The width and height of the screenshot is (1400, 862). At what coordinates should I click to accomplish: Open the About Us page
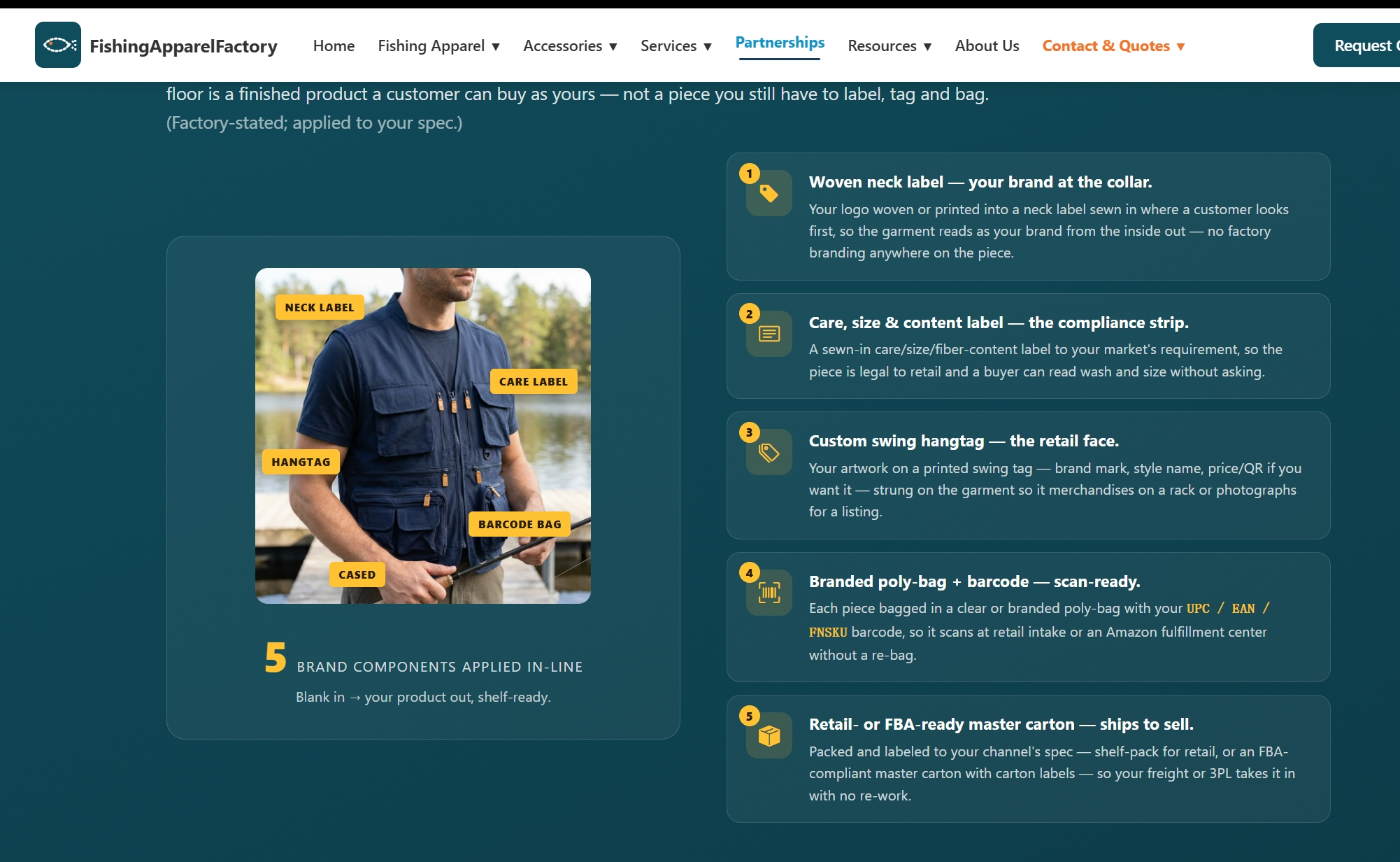[987, 45]
